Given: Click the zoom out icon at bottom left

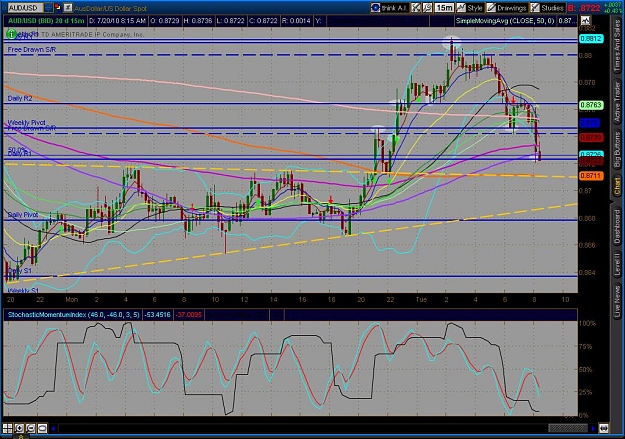Looking at the screenshot, I should 30,428.
